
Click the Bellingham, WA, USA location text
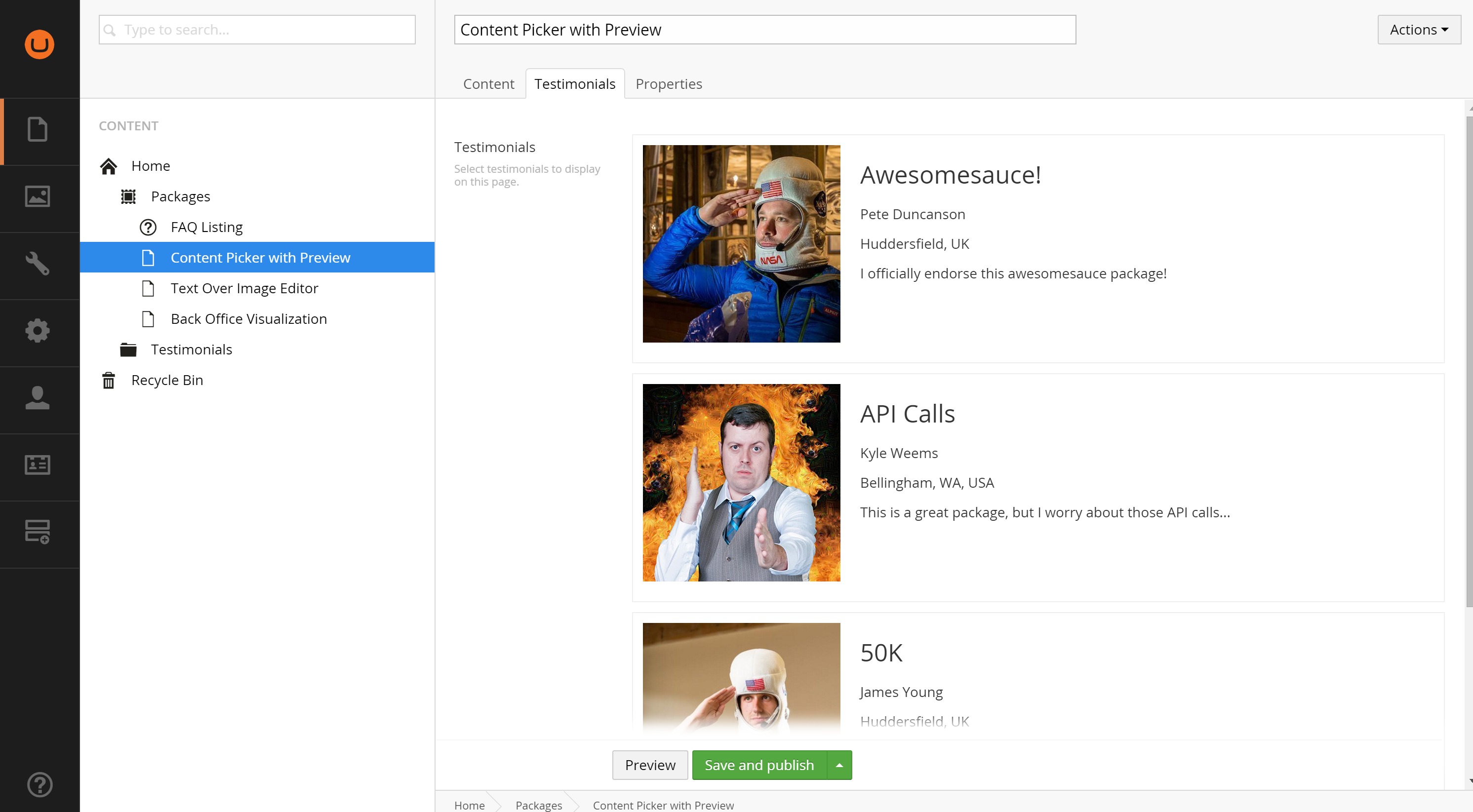[x=927, y=483]
